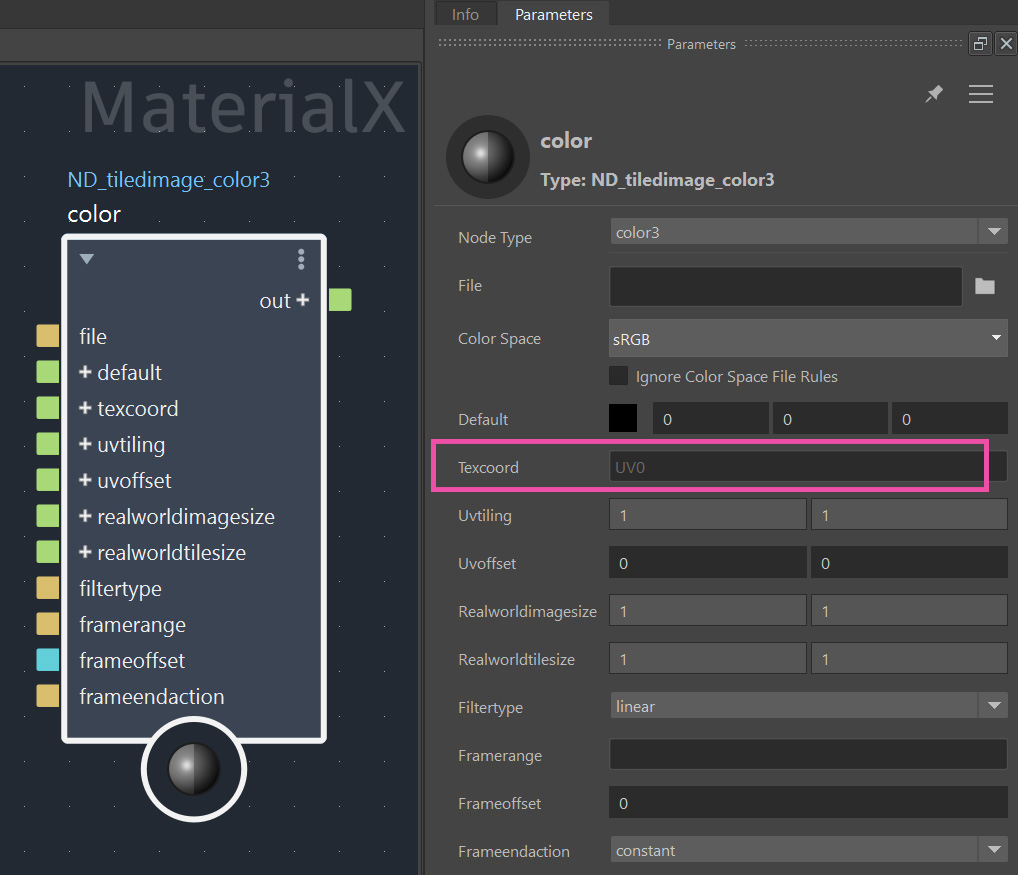1018x875 pixels.
Task: Click the yellow frameendaction input port
Action: pyautogui.click(x=47, y=696)
